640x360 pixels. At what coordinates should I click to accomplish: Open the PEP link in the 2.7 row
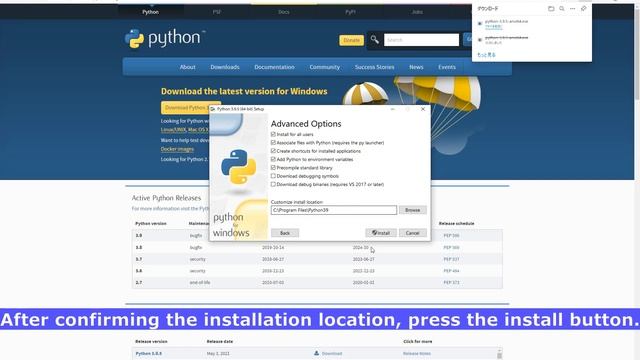[451, 282]
